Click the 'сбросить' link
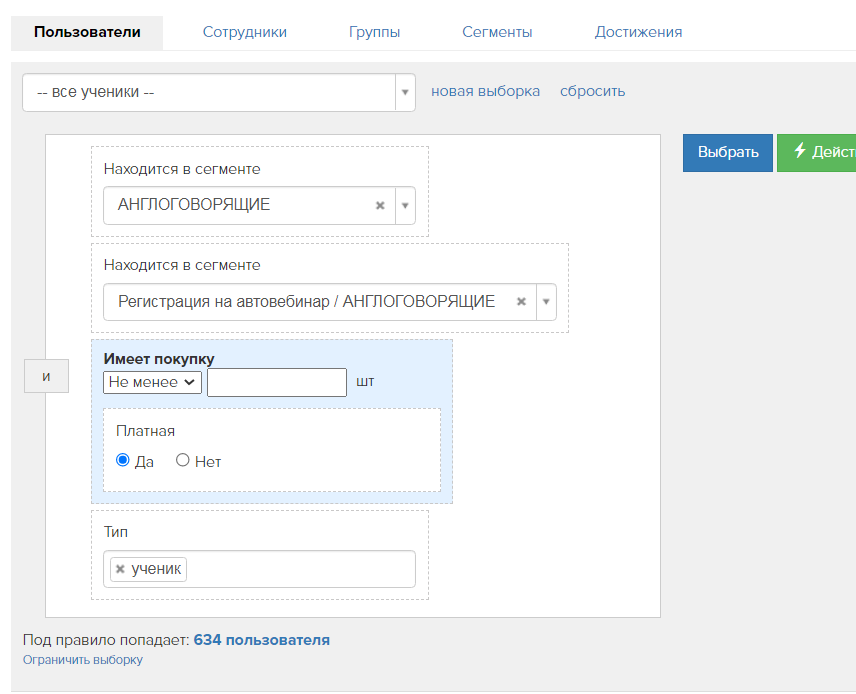 coord(592,91)
